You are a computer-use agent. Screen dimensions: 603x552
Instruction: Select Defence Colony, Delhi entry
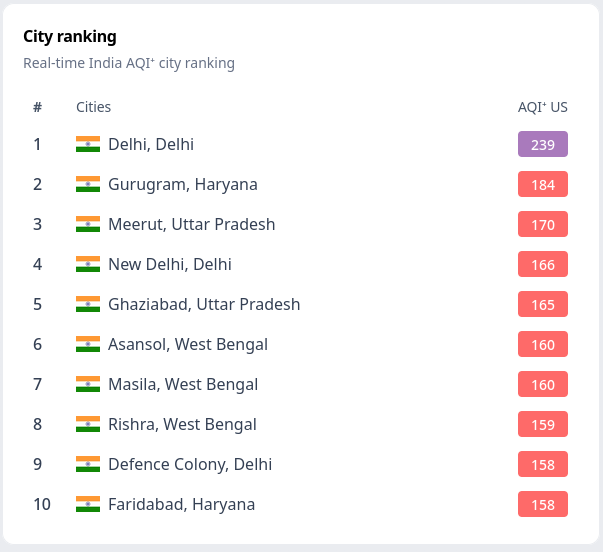point(190,465)
